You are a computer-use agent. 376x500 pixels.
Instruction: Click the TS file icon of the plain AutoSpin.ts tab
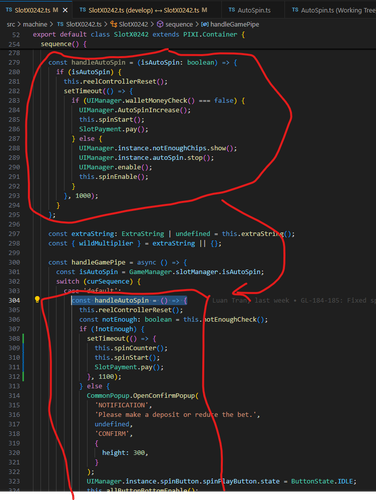coord(232,10)
